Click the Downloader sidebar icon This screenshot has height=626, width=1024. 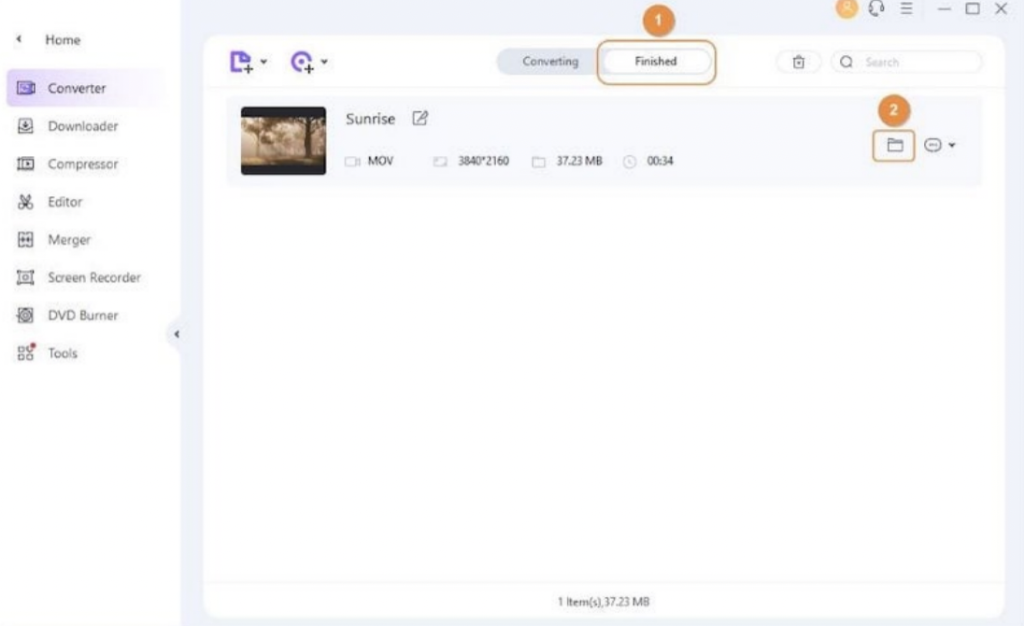coord(25,126)
